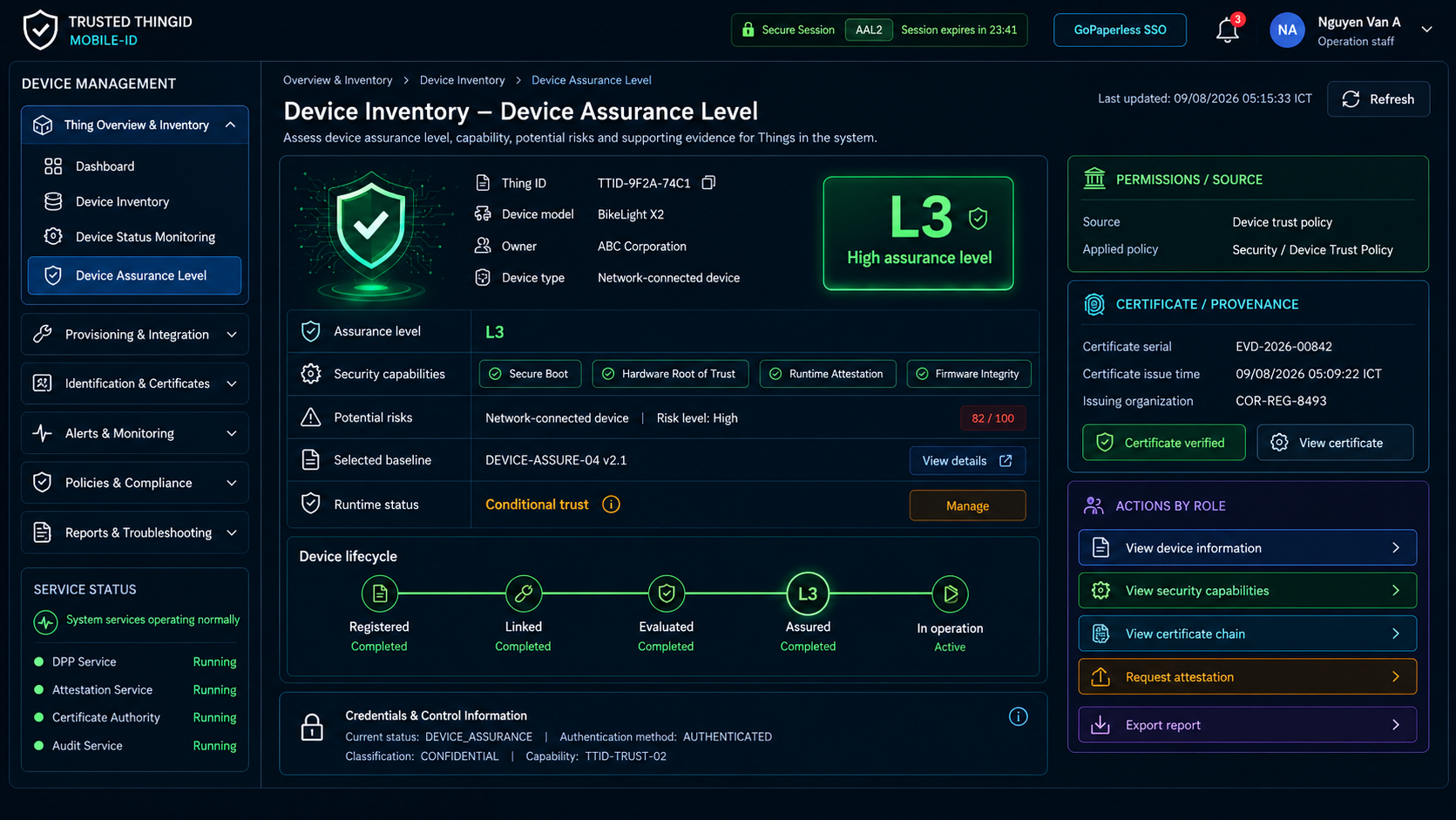This screenshot has width=1456, height=820.
Task: View details of selected baseline
Action: tap(967, 461)
